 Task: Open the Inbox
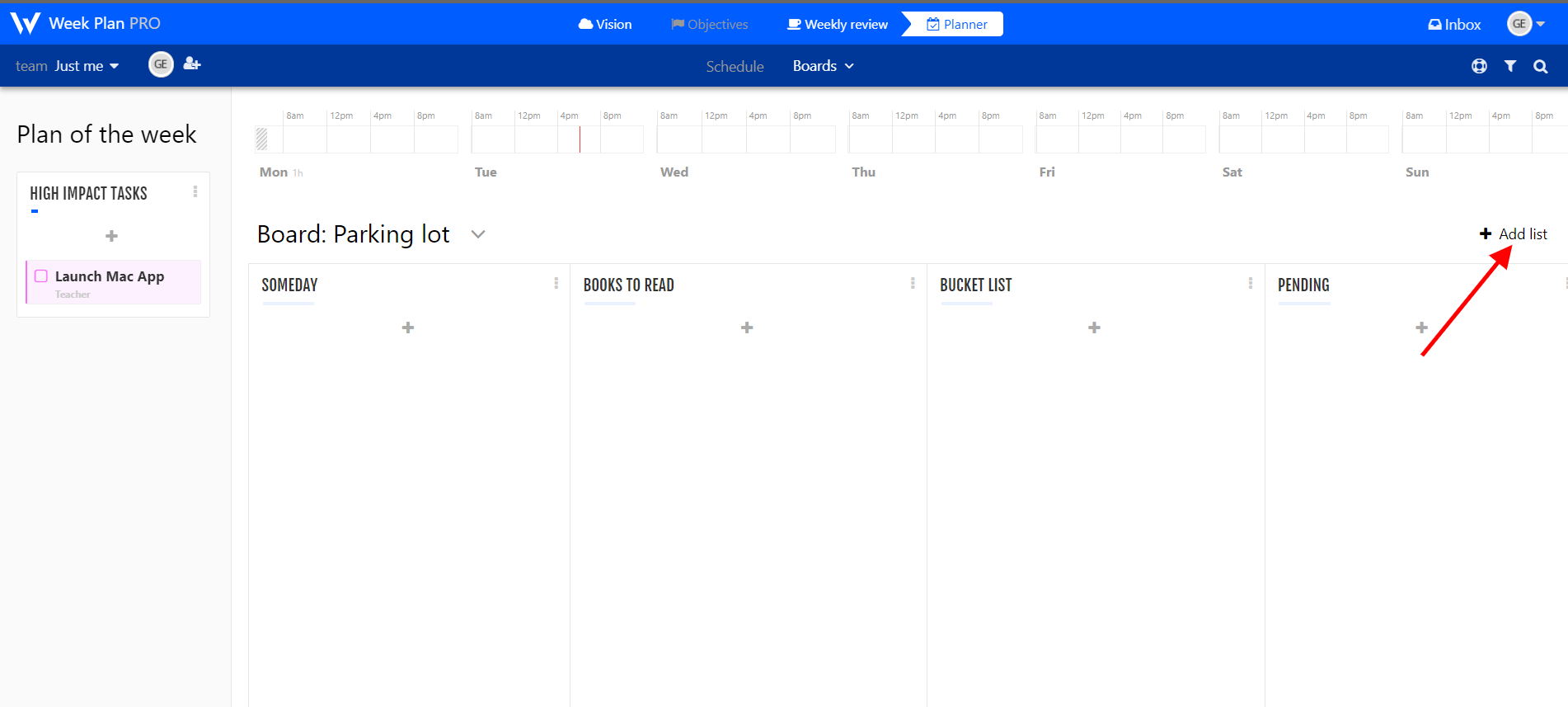pos(1454,24)
